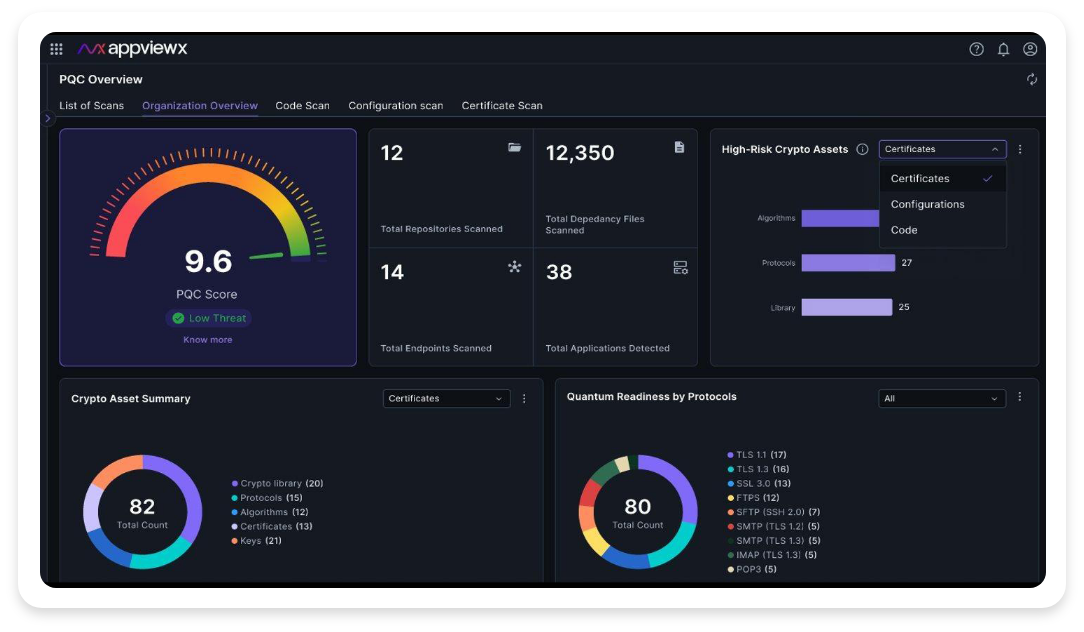Click the document icon on Total Dependency Files card
The width and height of the screenshot is (1084, 632).
point(680,146)
